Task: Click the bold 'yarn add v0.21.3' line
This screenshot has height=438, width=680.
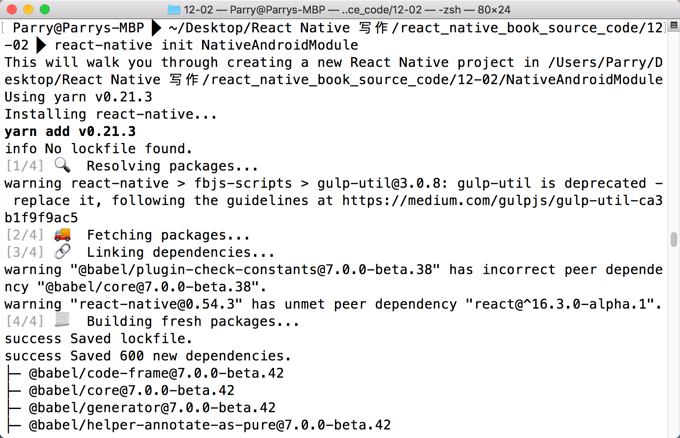Action: click(70, 131)
